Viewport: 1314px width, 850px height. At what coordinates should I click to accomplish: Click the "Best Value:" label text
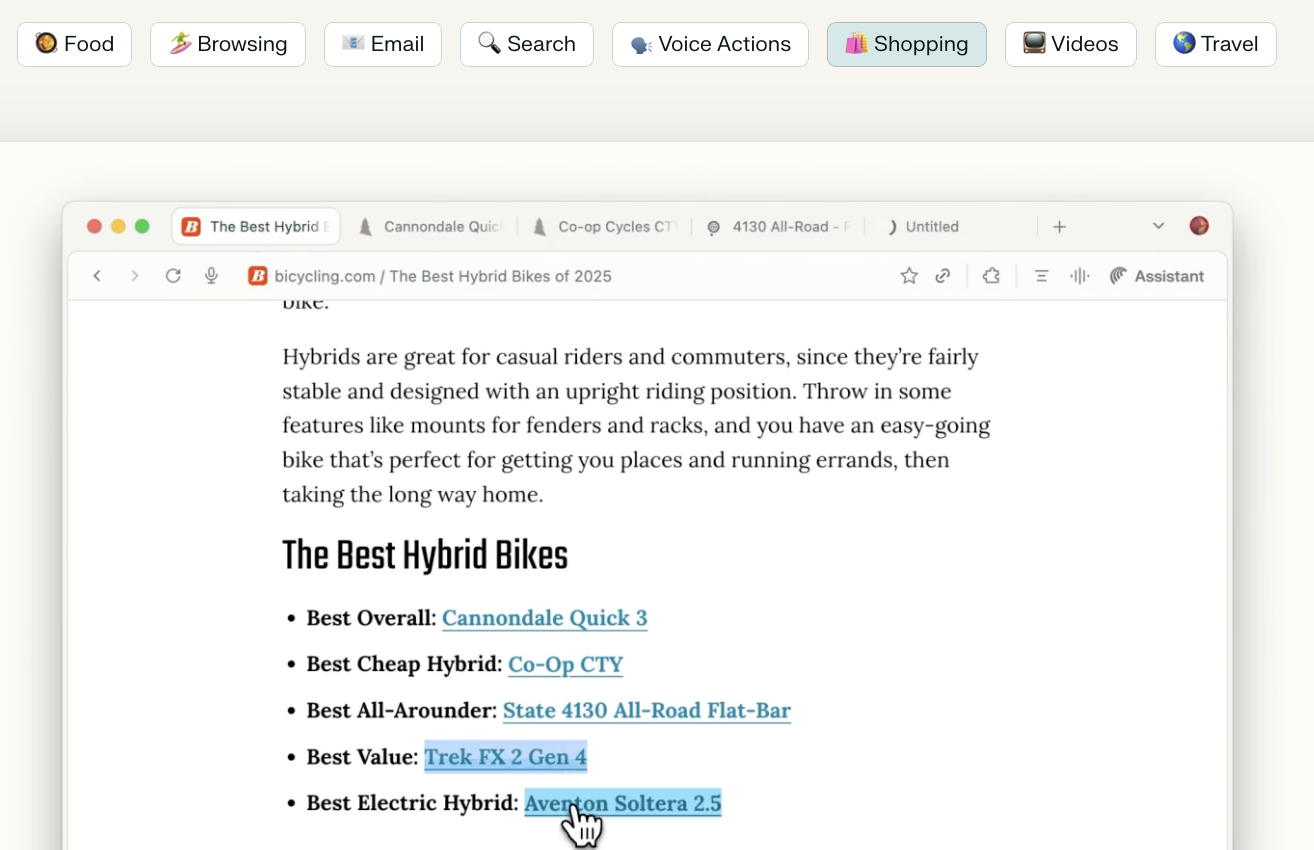coord(362,757)
